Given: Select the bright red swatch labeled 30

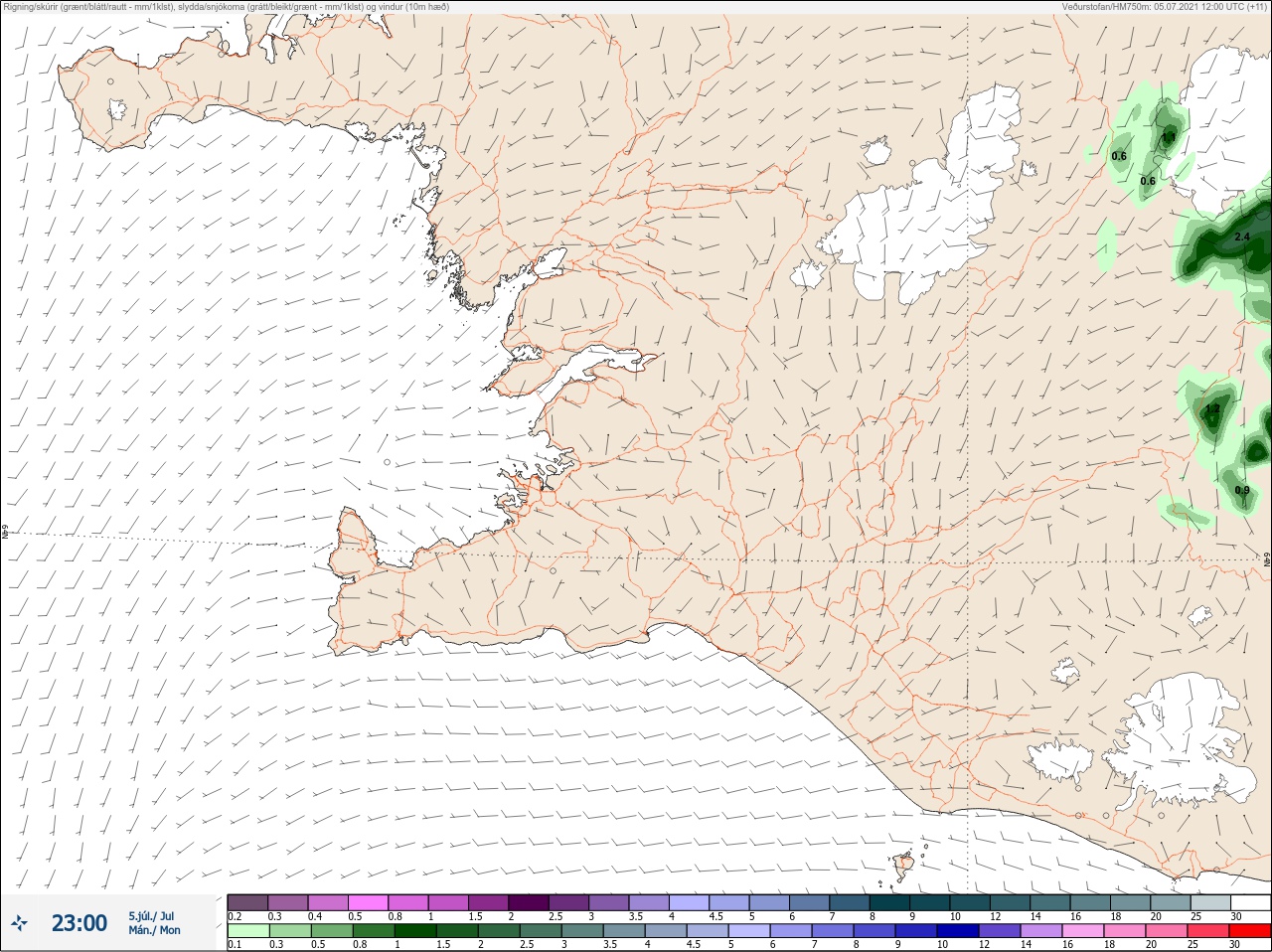Looking at the screenshot, I should click(x=1250, y=931).
